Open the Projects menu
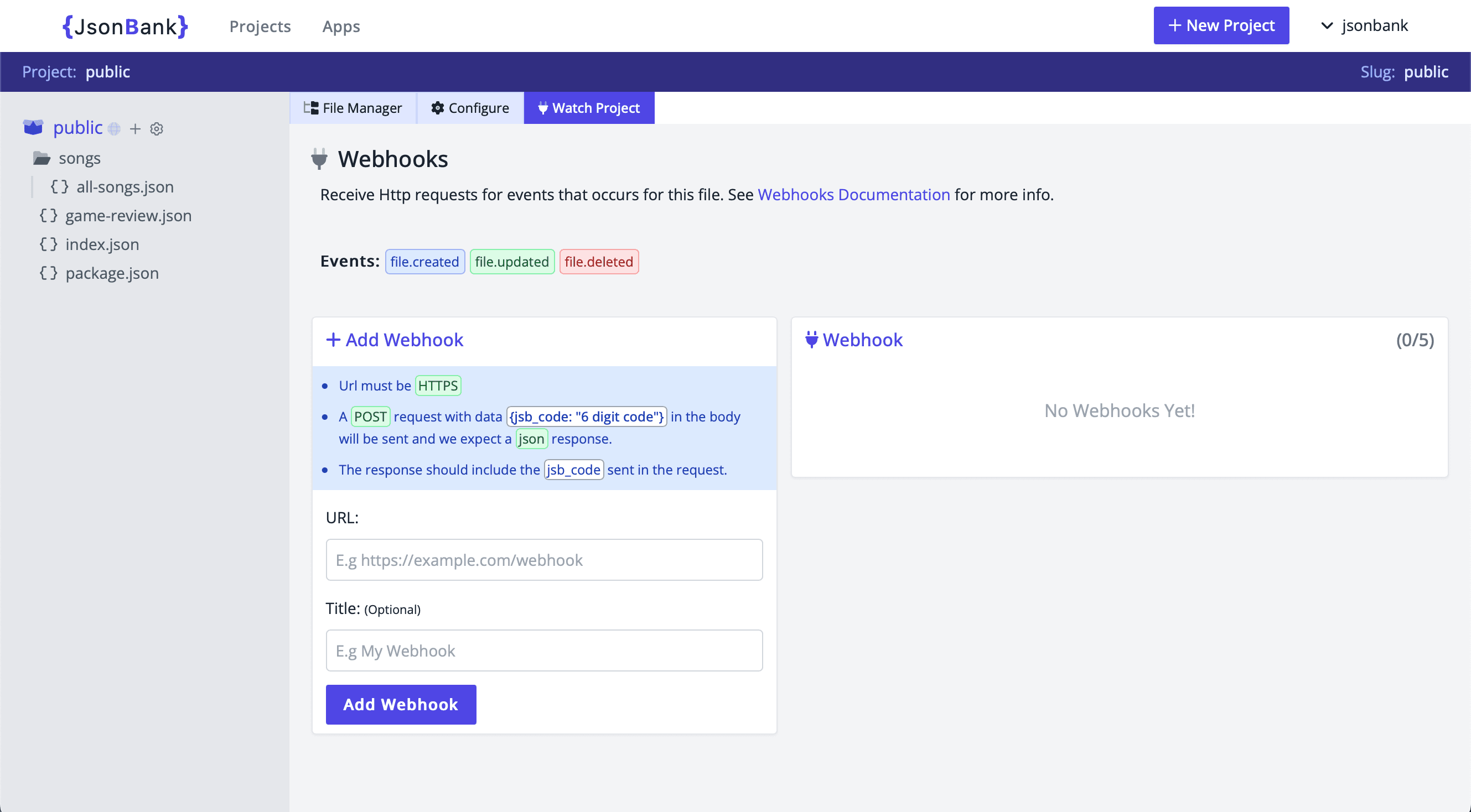 [x=261, y=26]
